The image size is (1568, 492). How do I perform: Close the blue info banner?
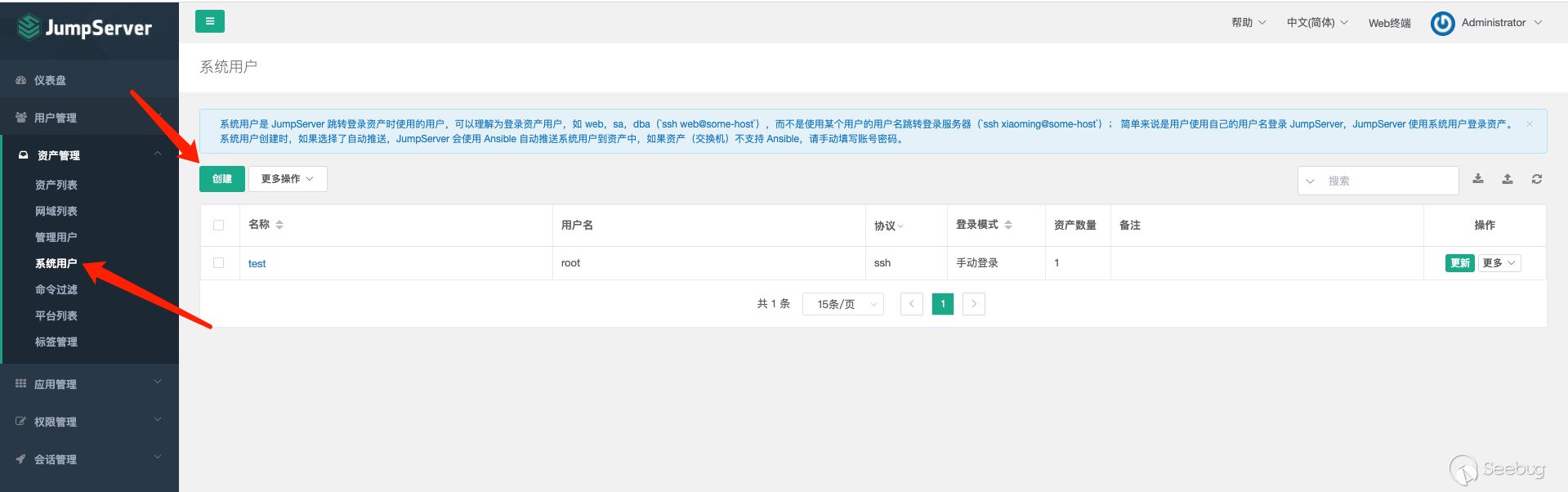[1530, 124]
